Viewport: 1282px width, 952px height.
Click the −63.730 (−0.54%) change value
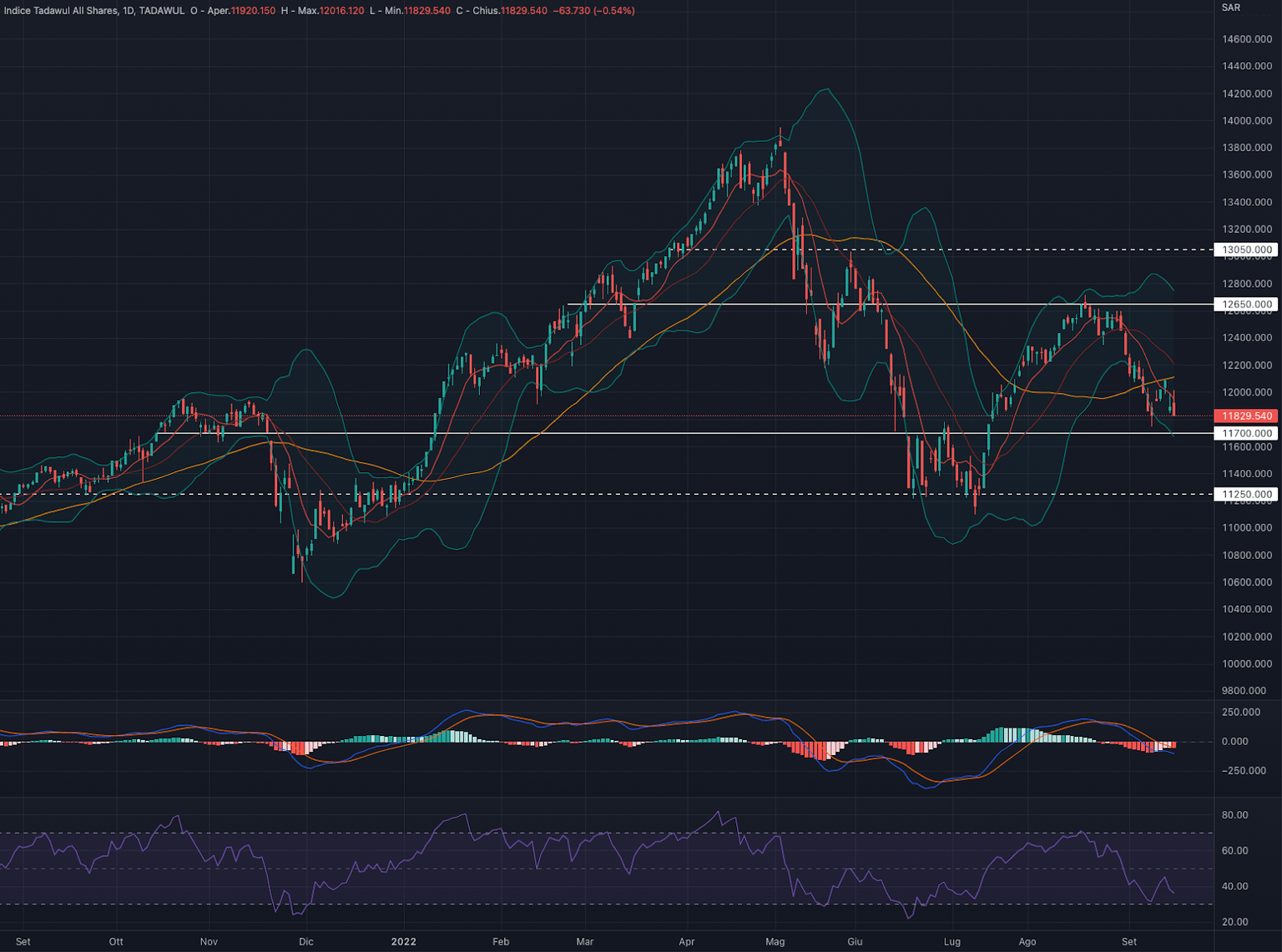(x=593, y=11)
